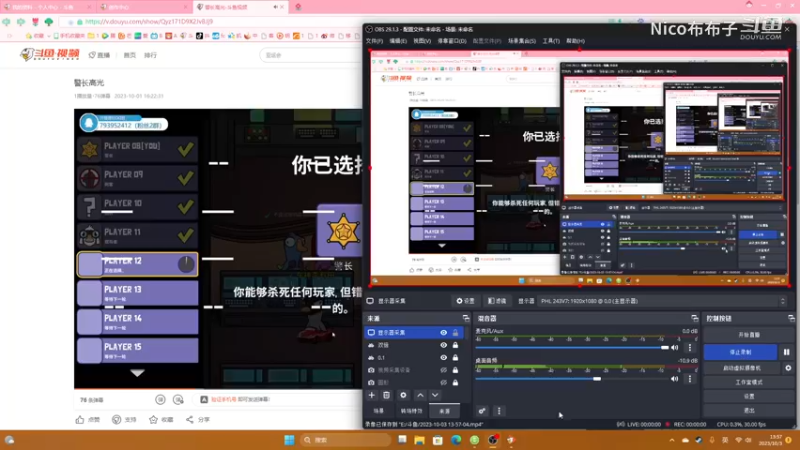The image size is (800, 450).
Task: Open the 排行 ranking link
Action: click(x=151, y=55)
